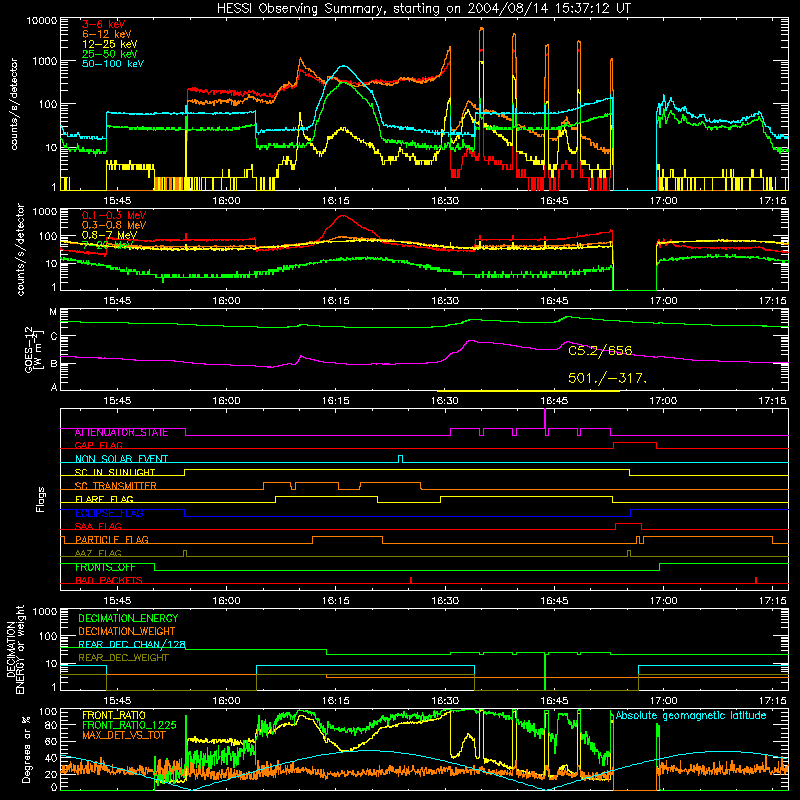This screenshot has height=800, width=800.
Task: Click the red BAD_PACKETS tick near 17:13
Action: coord(756,580)
